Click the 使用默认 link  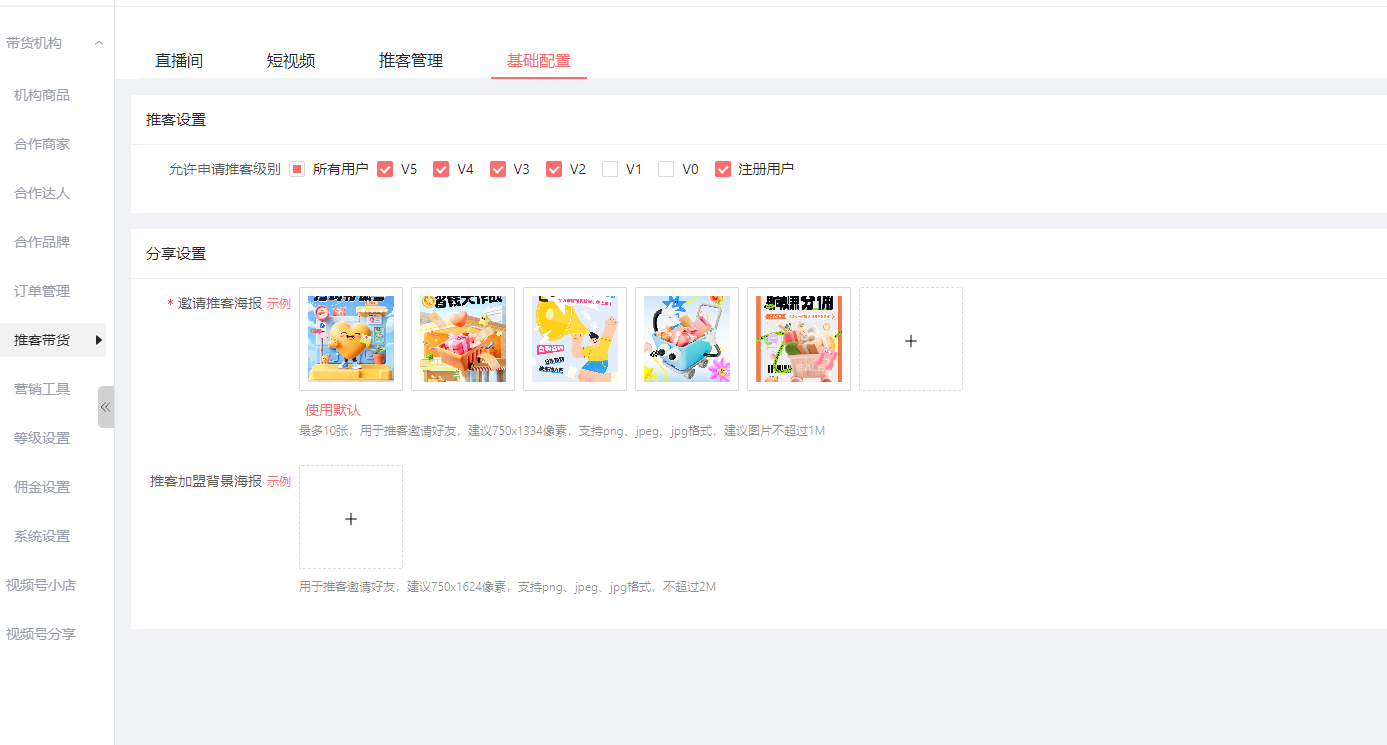pyautogui.click(x=333, y=410)
